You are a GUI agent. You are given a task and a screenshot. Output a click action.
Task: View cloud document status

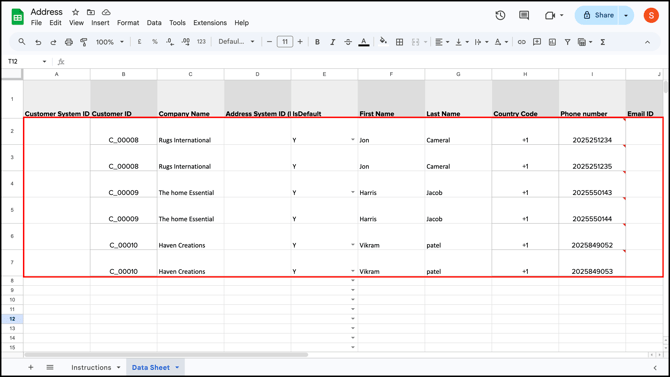click(x=106, y=12)
